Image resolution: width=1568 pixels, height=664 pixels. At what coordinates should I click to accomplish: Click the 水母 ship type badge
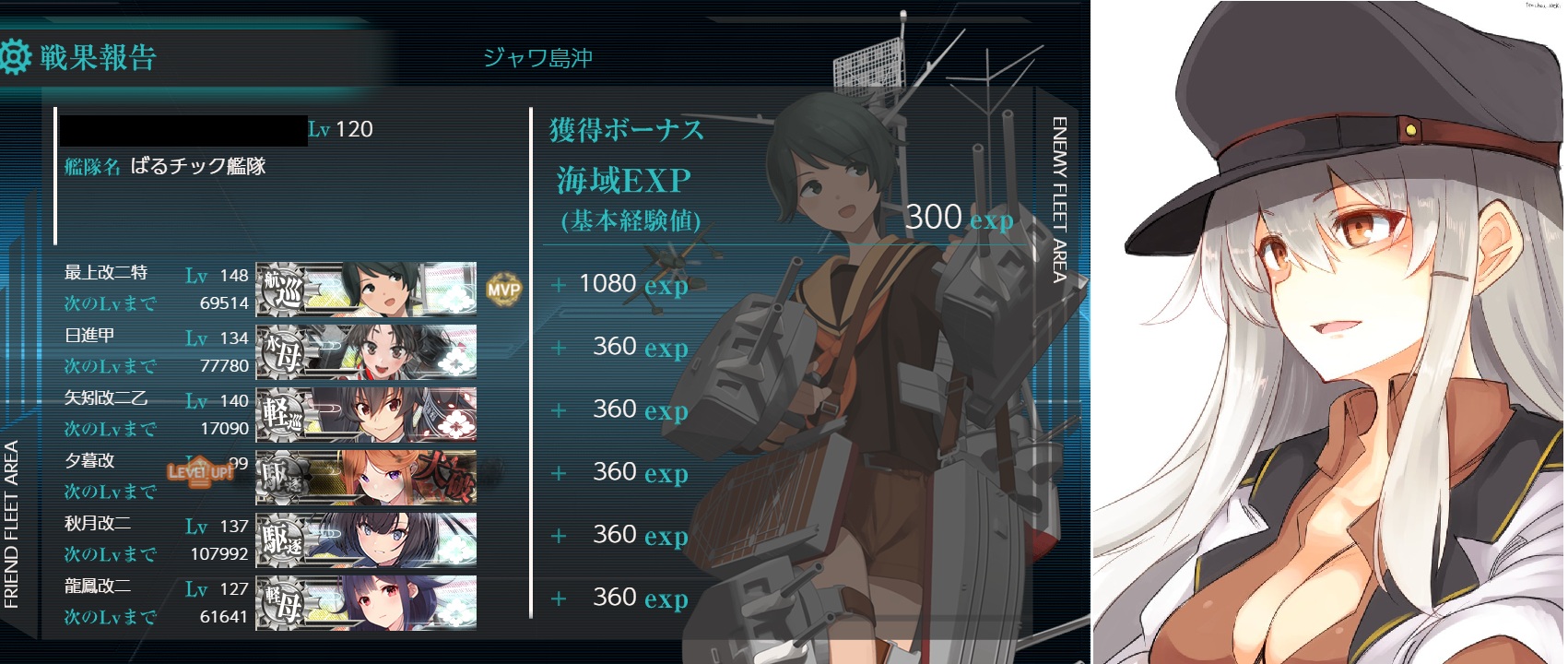click(x=281, y=351)
